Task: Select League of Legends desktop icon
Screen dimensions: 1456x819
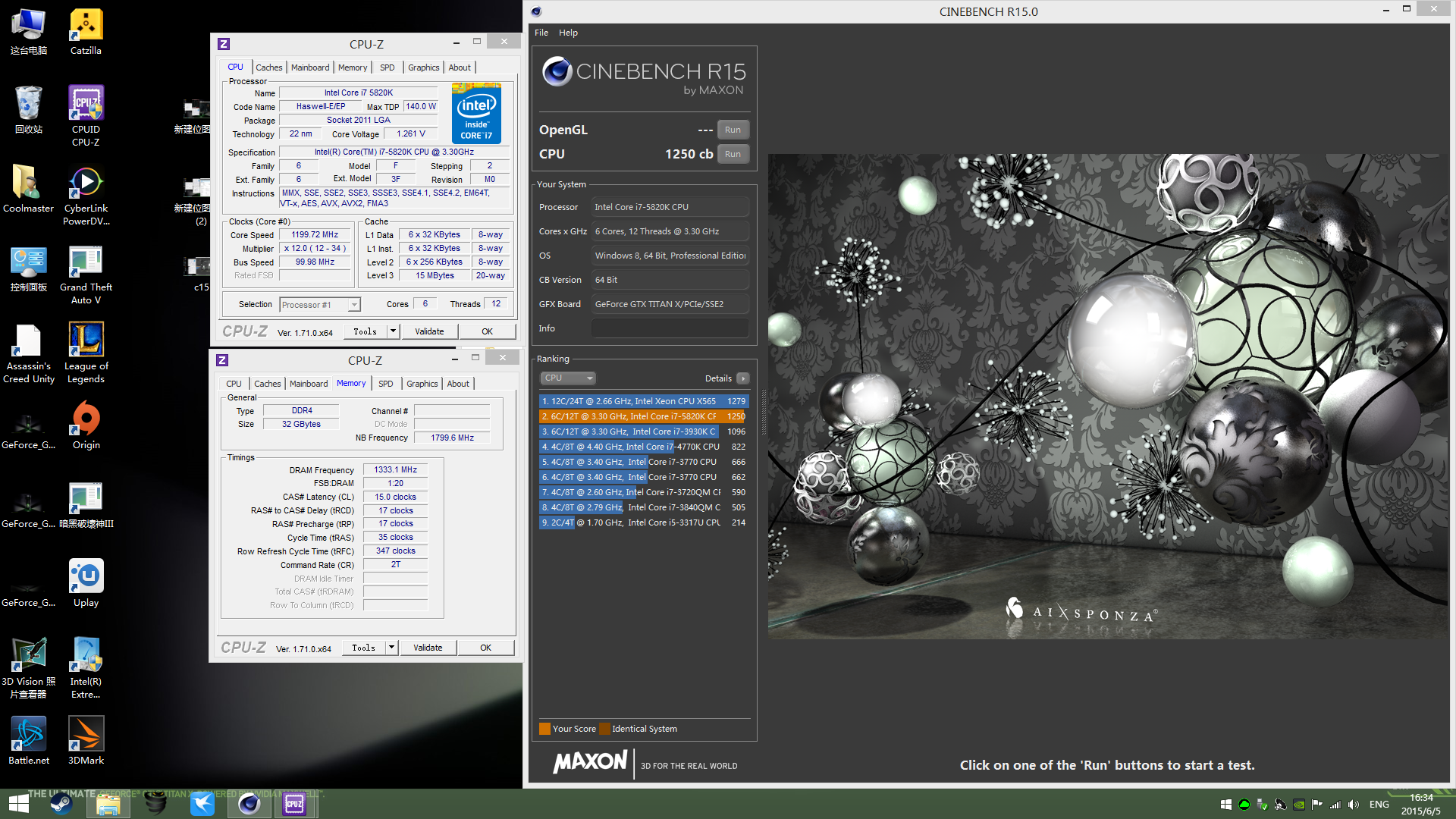Action: (x=86, y=354)
